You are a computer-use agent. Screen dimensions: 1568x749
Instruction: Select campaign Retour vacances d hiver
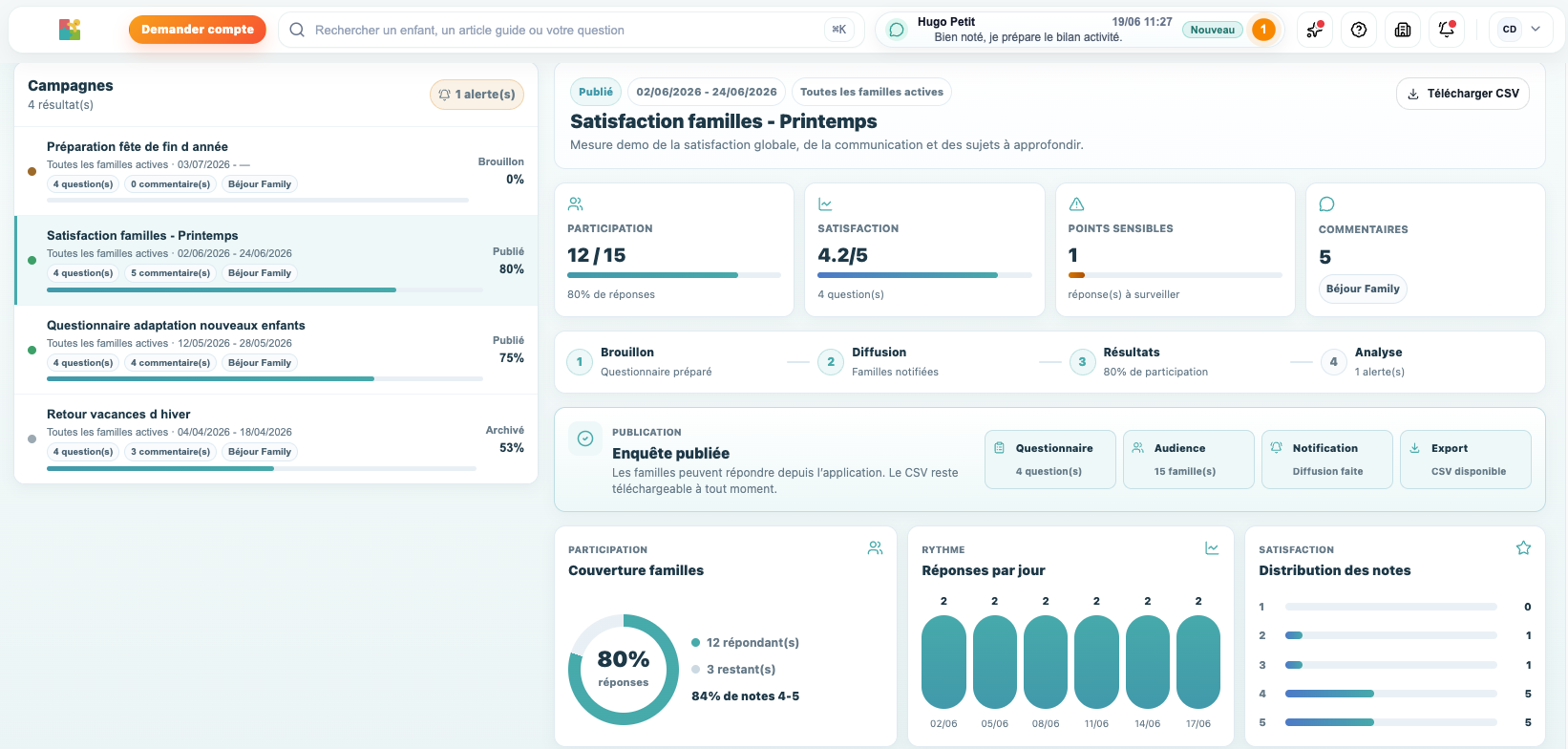pos(276,439)
